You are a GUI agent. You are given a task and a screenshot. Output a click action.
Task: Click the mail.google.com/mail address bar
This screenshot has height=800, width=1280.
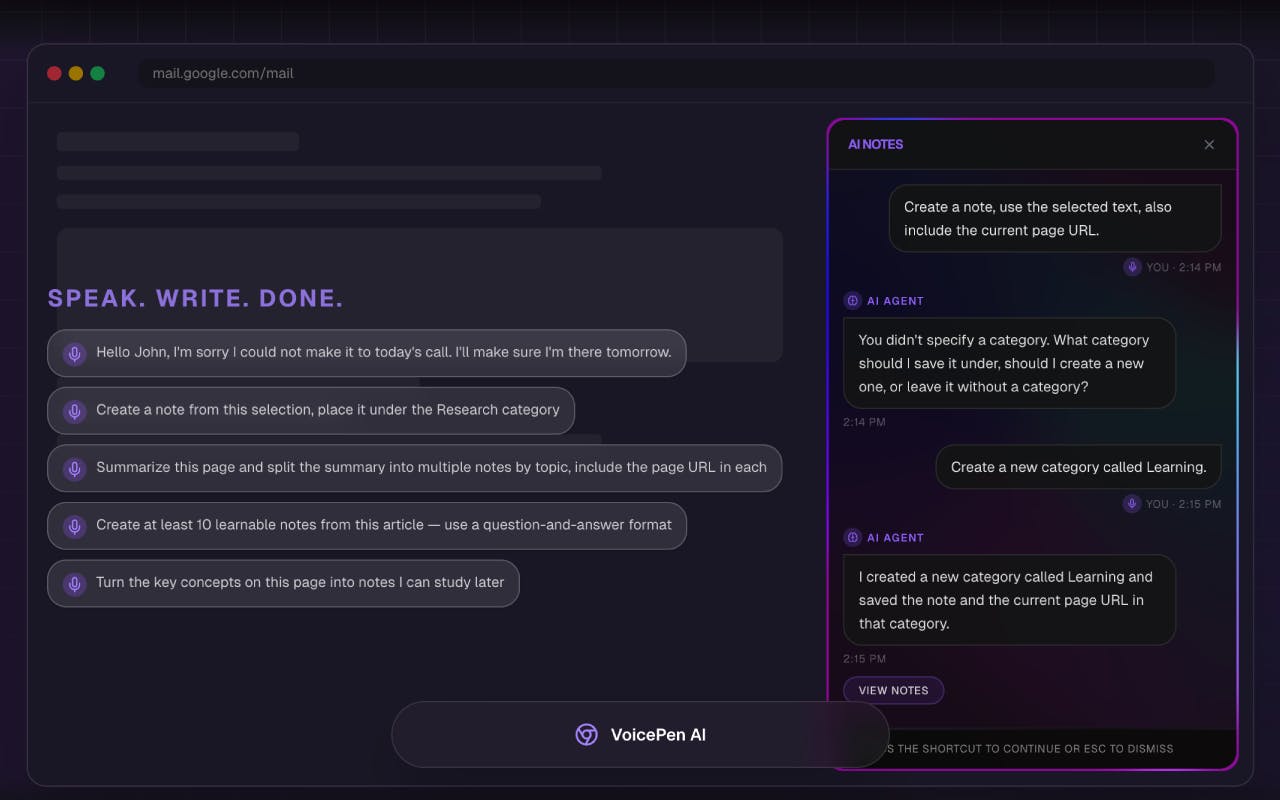tap(676, 73)
